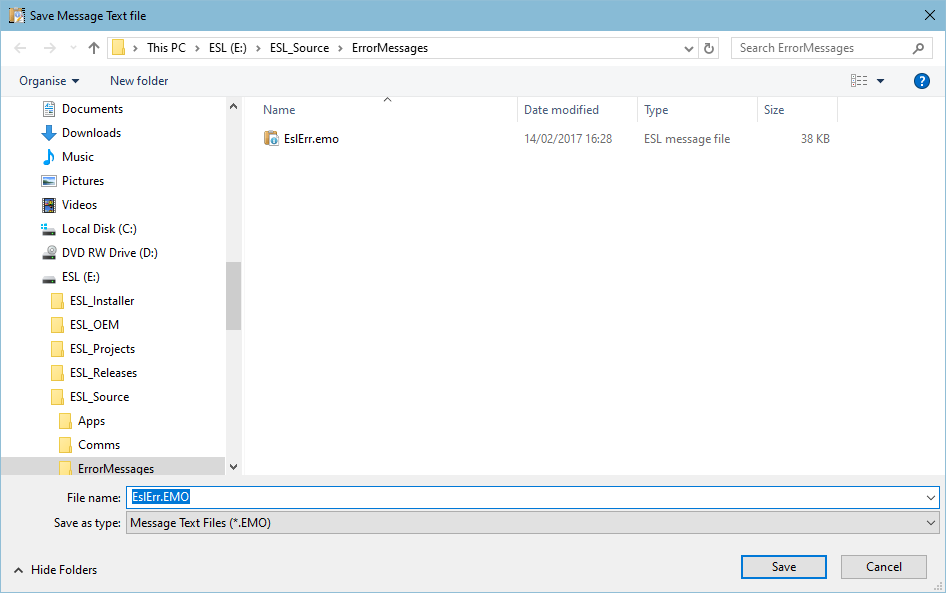Collapse the Hide Folders panel
The height and width of the screenshot is (593, 946).
pyautogui.click(x=56, y=570)
